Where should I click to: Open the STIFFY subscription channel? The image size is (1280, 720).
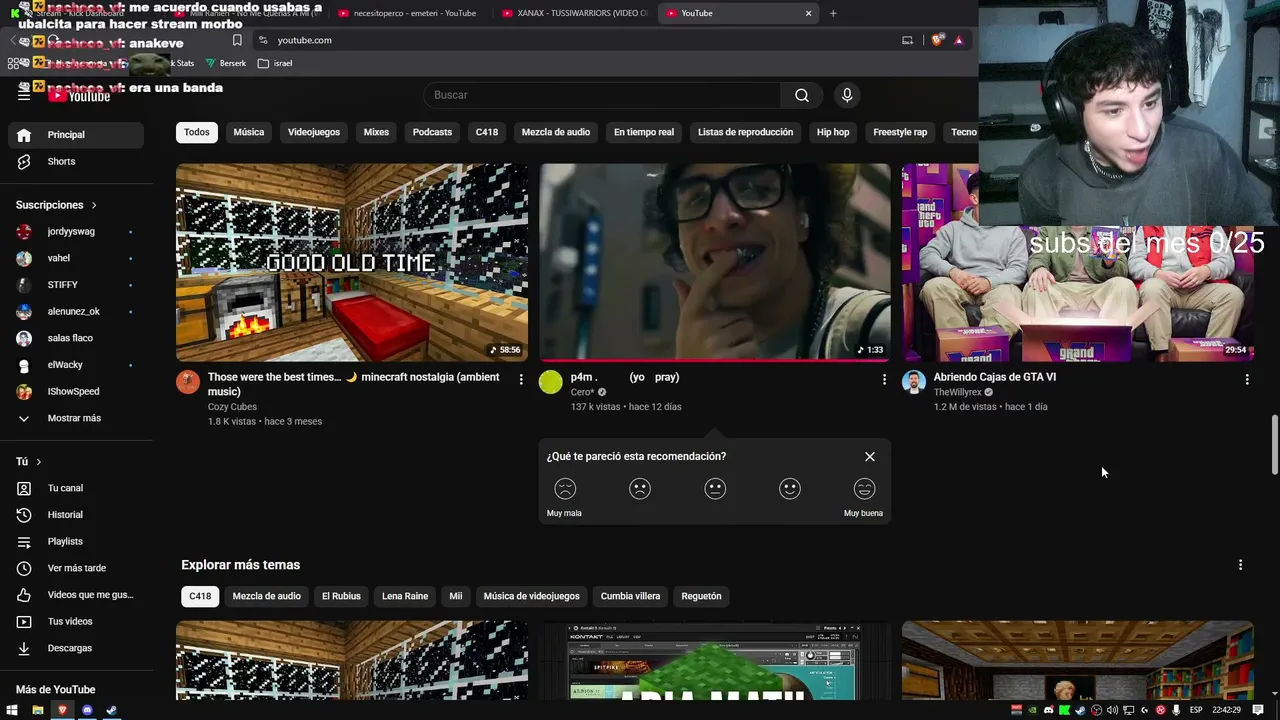76,285
